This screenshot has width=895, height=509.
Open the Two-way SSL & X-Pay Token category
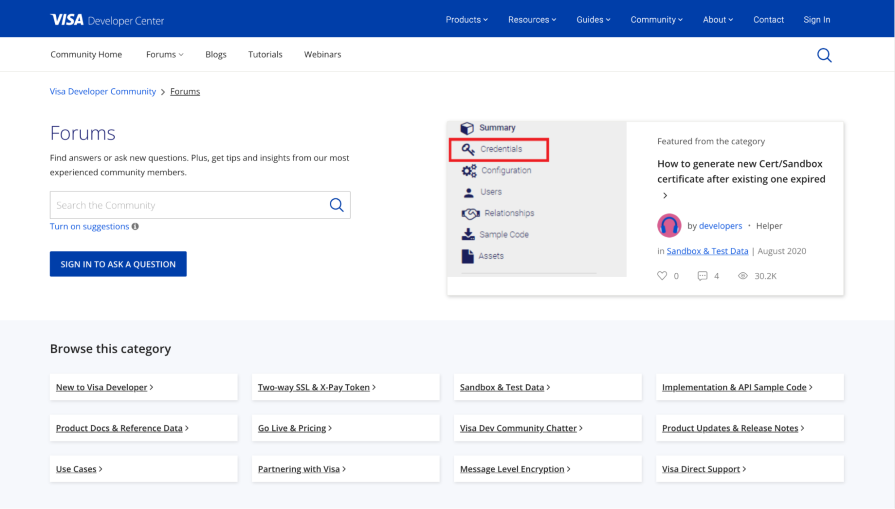coord(315,387)
